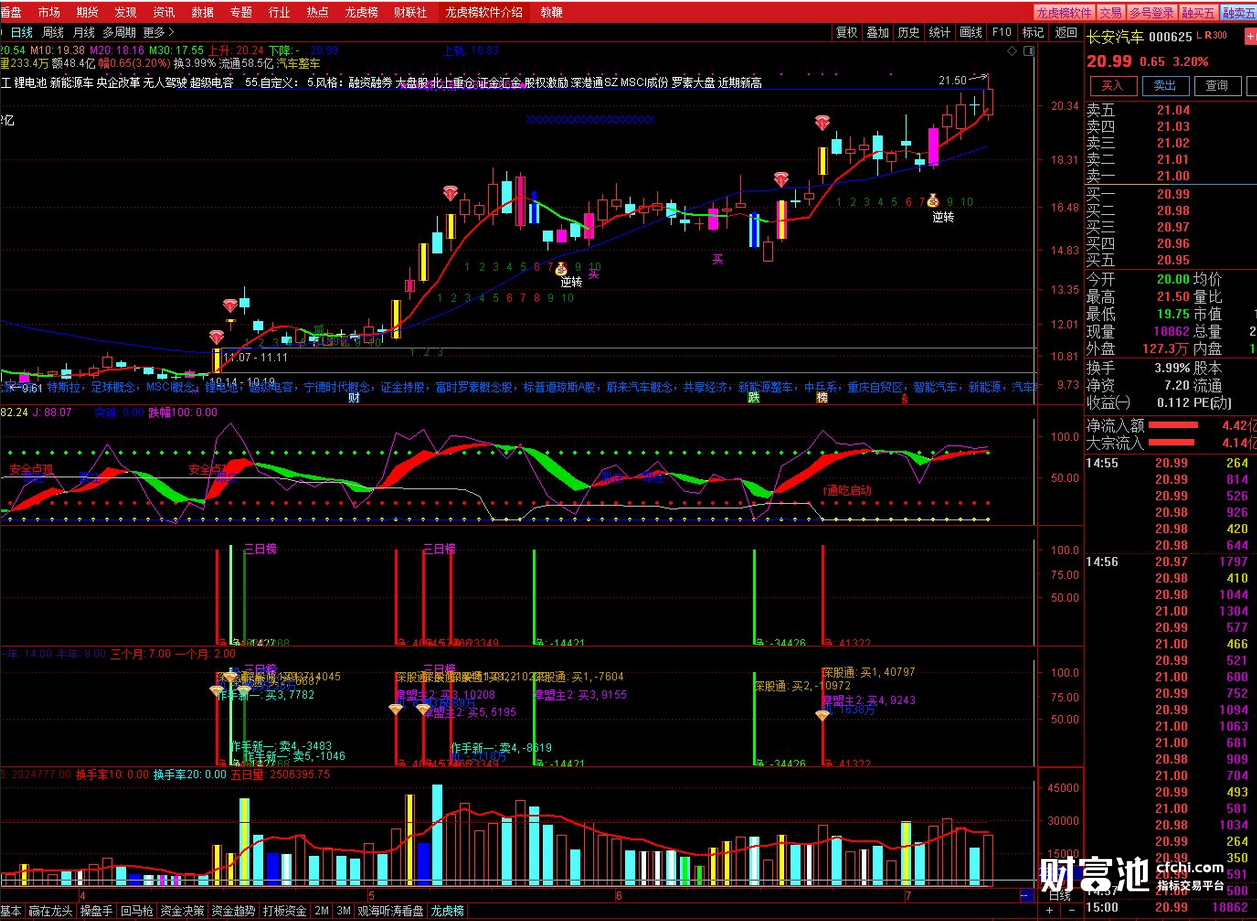1257x921 pixels.
Task: Open the 教鞭 menu
Action: pos(551,13)
